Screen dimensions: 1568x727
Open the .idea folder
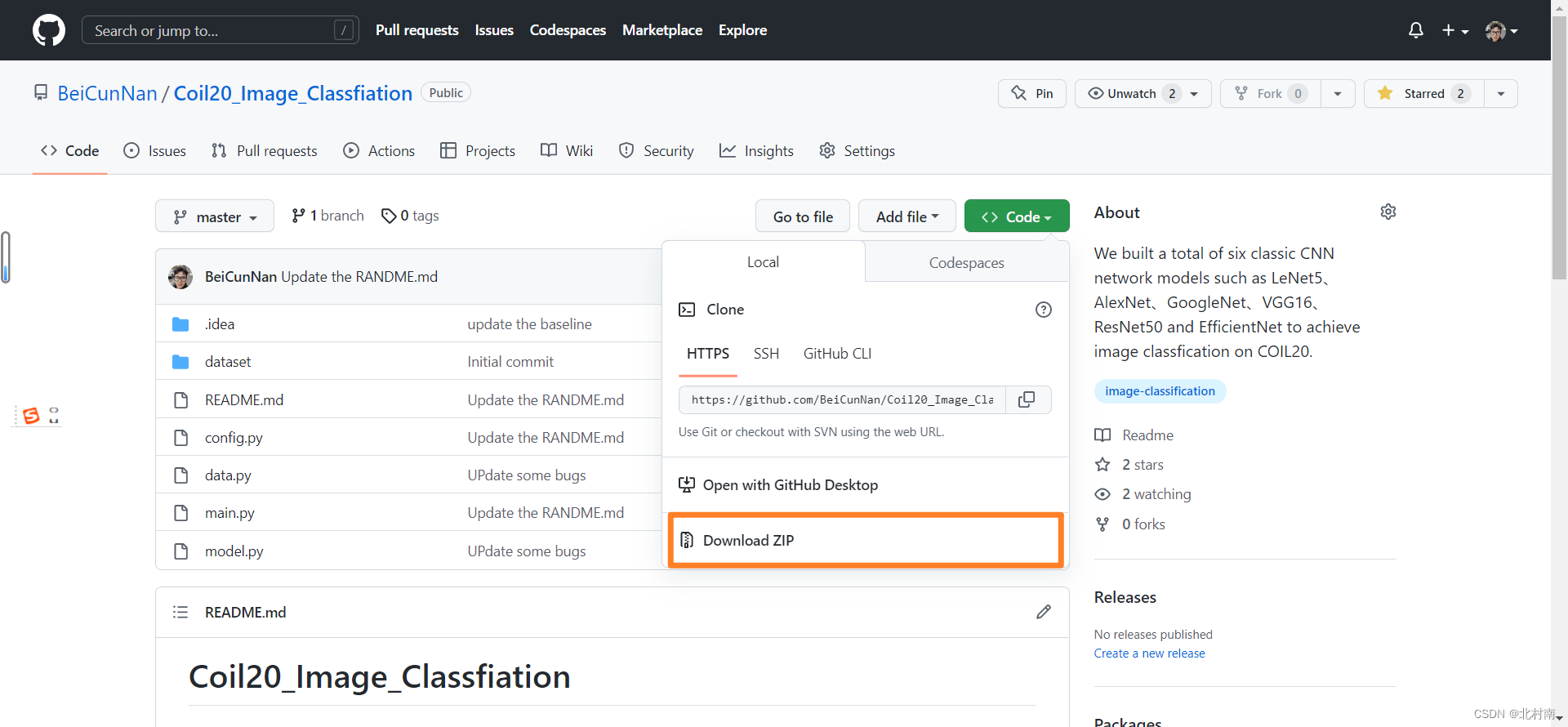tap(219, 324)
